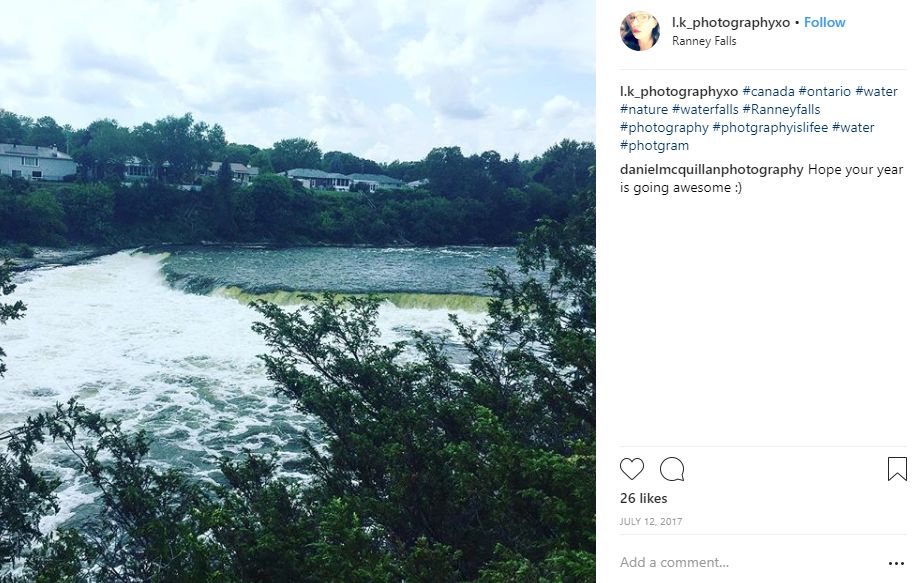Follow the l.k_photographyxo account
This screenshot has width=920, height=583.
pyautogui.click(x=824, y=22)
